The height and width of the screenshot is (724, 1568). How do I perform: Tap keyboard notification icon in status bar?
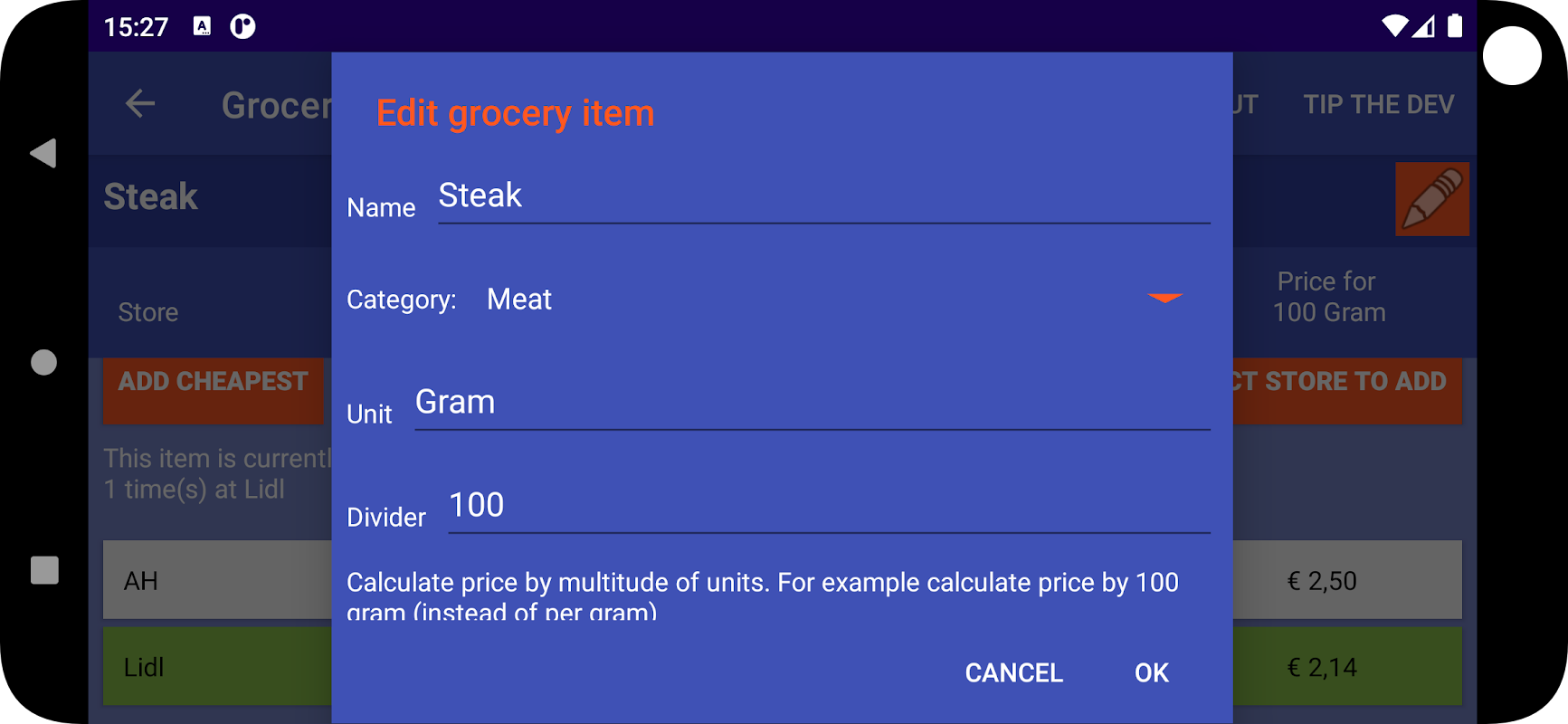203,26
